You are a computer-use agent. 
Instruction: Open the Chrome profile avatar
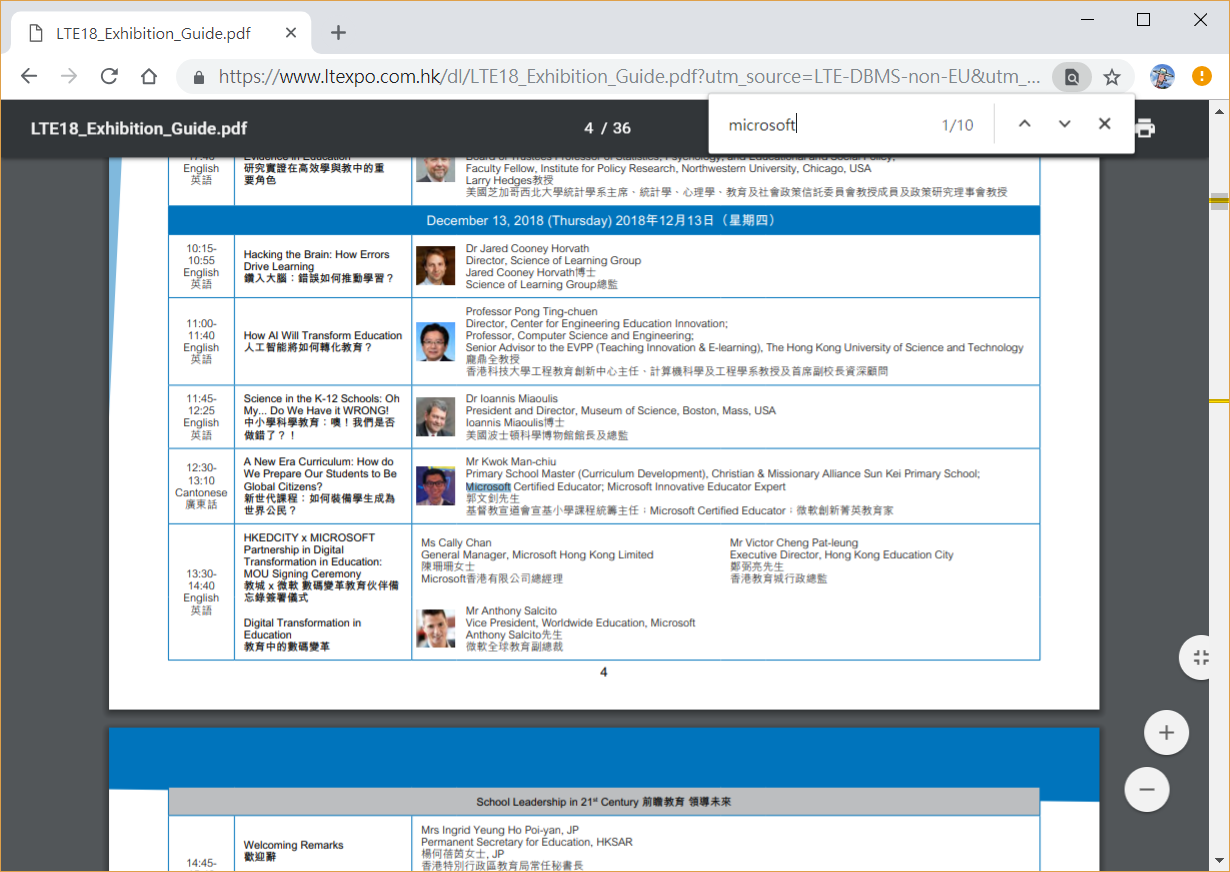point(1162,77)
